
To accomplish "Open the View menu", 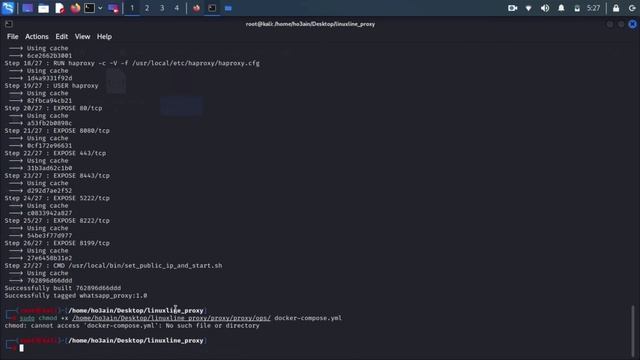I will click(x=82, y=36).
